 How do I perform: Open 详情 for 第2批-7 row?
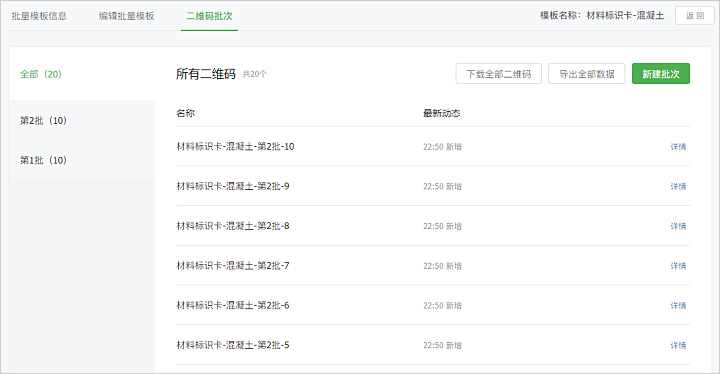678,266
